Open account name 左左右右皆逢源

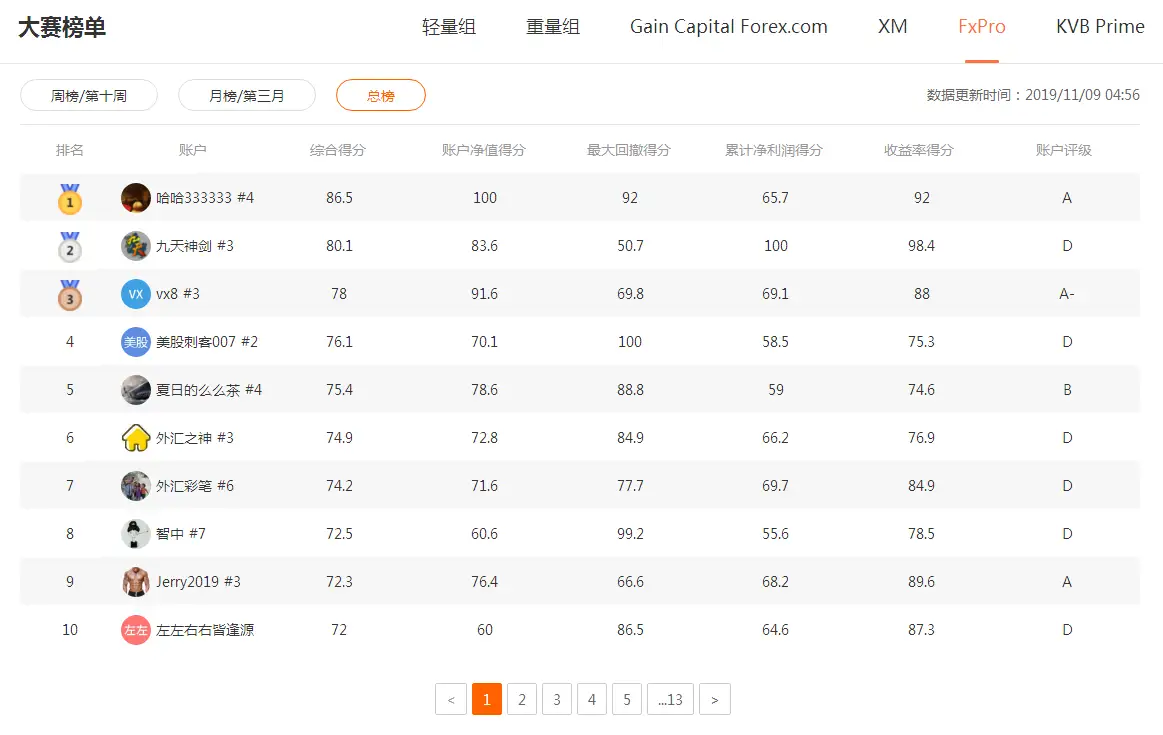[205, 630]
